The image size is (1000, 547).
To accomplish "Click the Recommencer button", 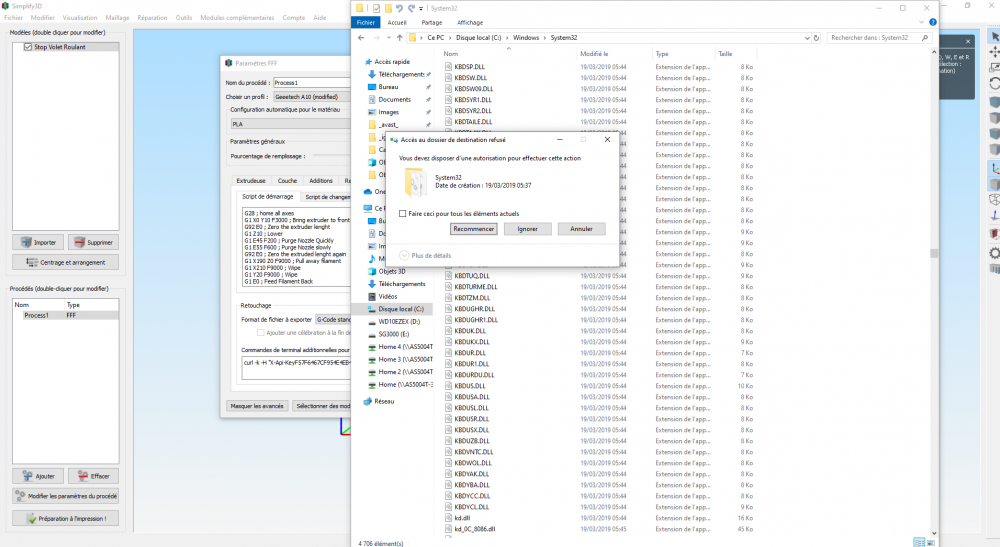I will pos(473,229).
